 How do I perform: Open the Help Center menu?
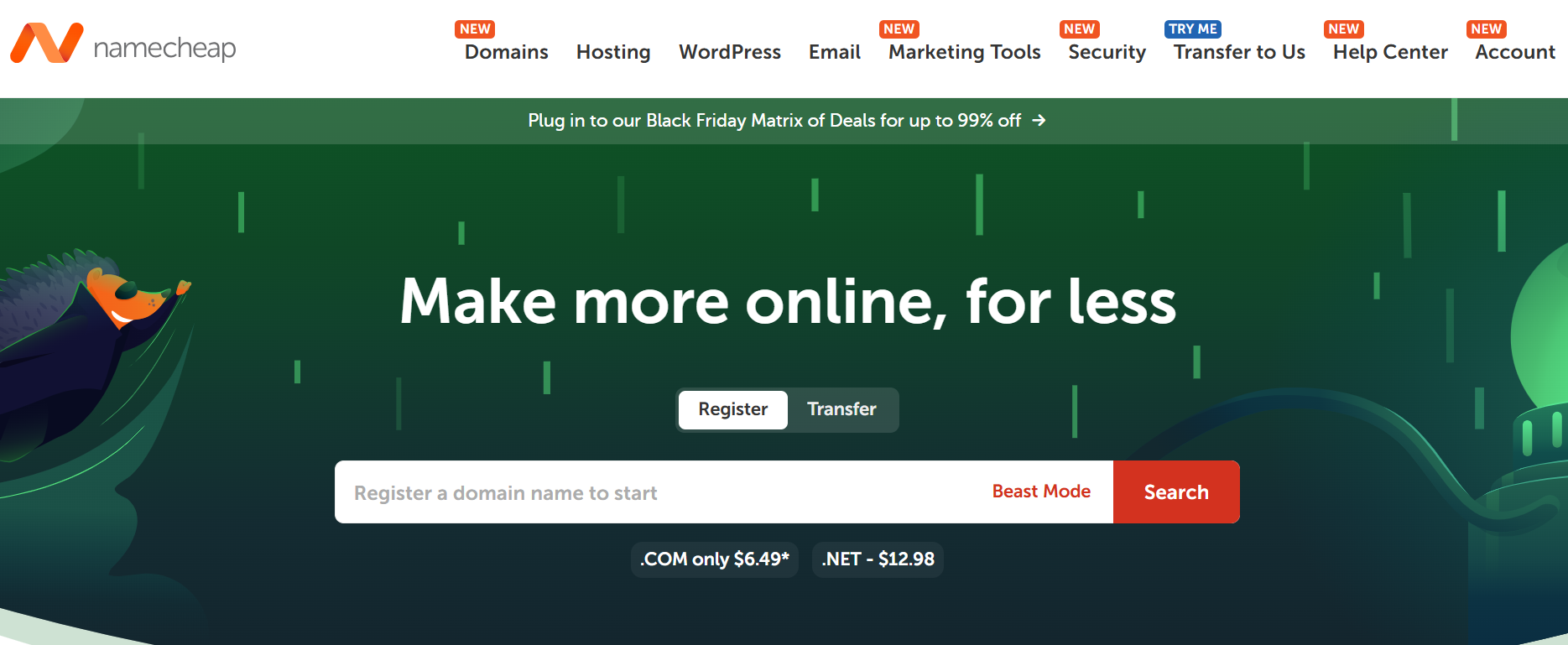1390,52
